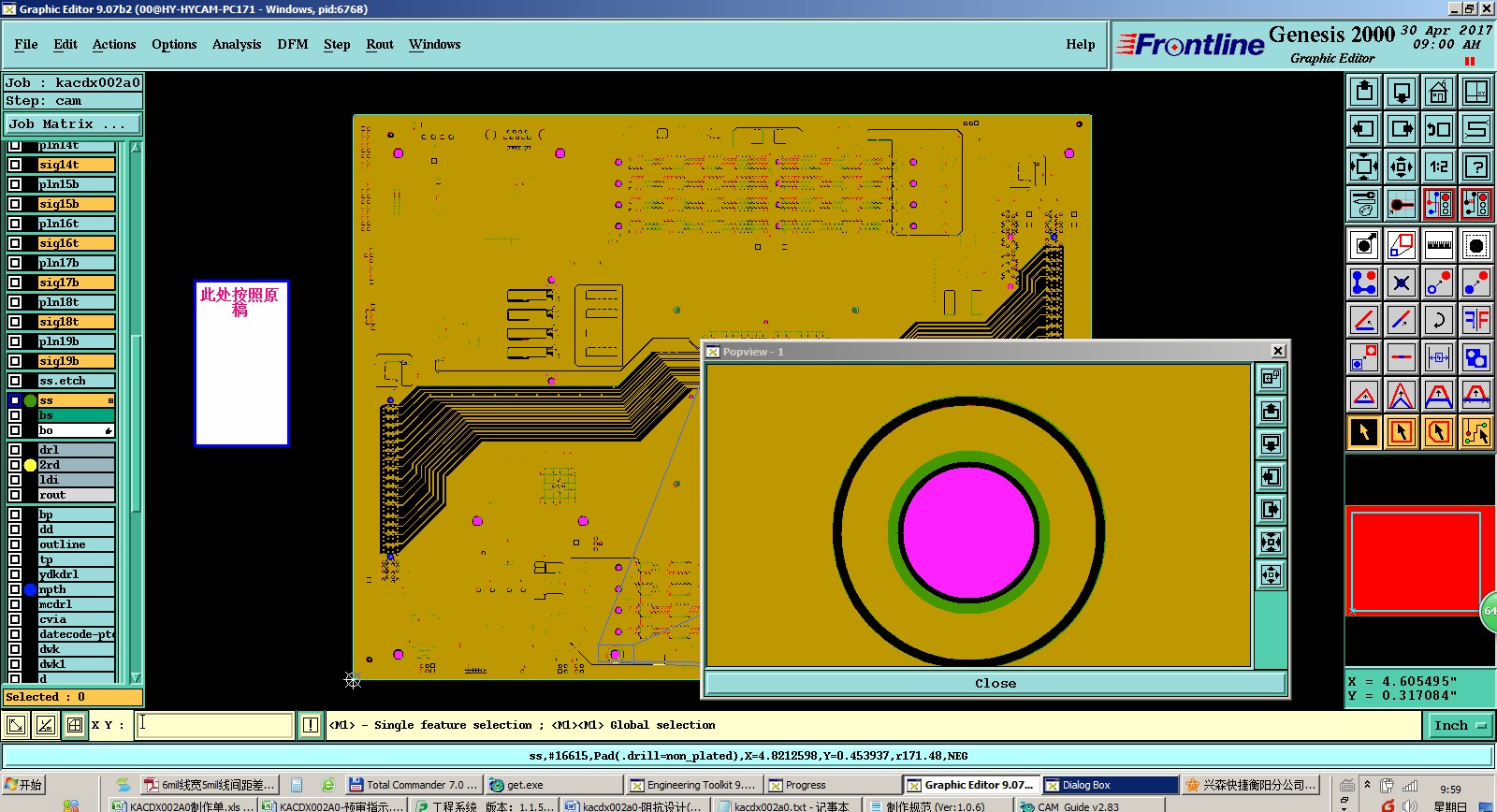Toggle the checkbox for layer drl
1497x812 pixels.
click(x=15, y=450)
